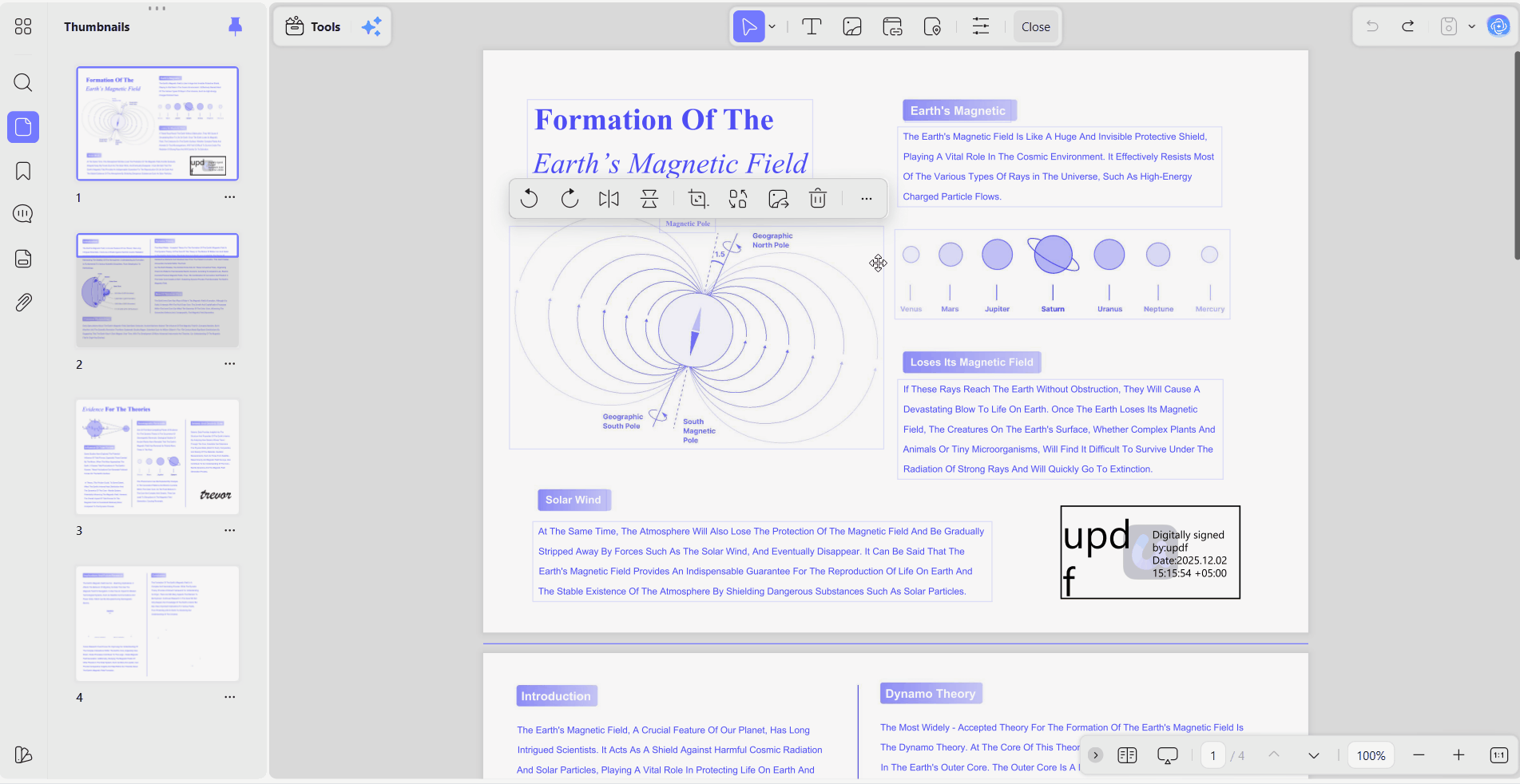Open options menu for page 4 thumbnail
Viewport: 1520px width, 784px height.
(x=230, y=697)
